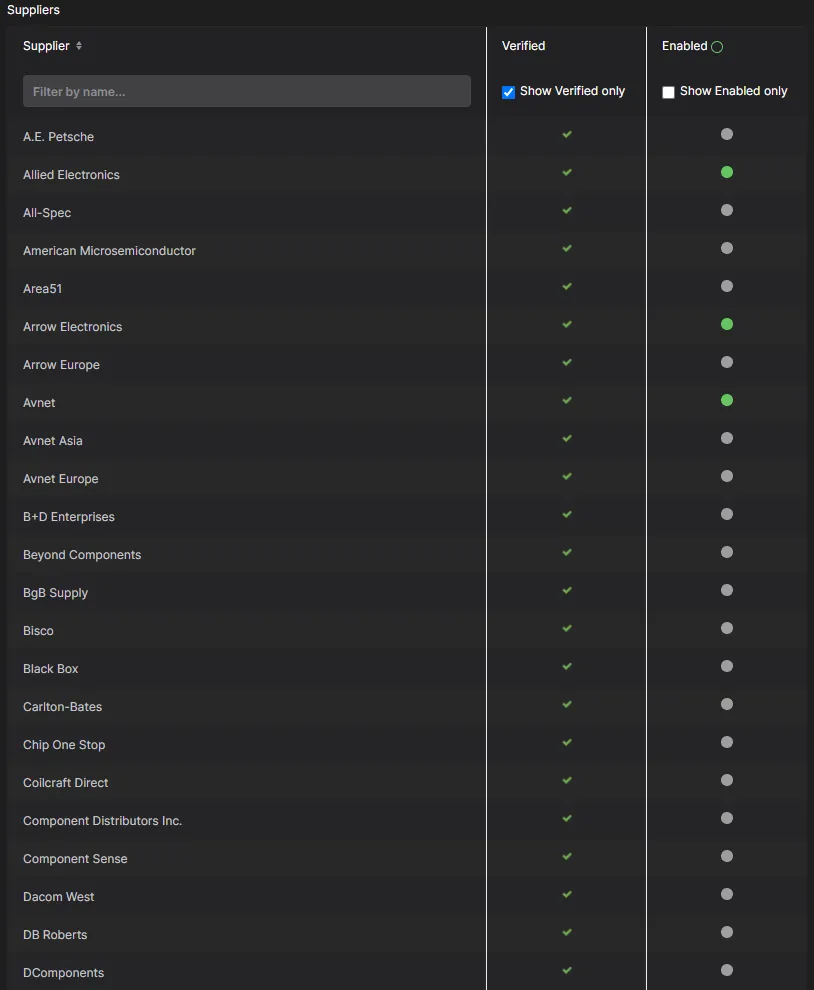The height and width of the screenshot is (990, 814).
Task: Click the Verified column header
Action: coord(524,46)
